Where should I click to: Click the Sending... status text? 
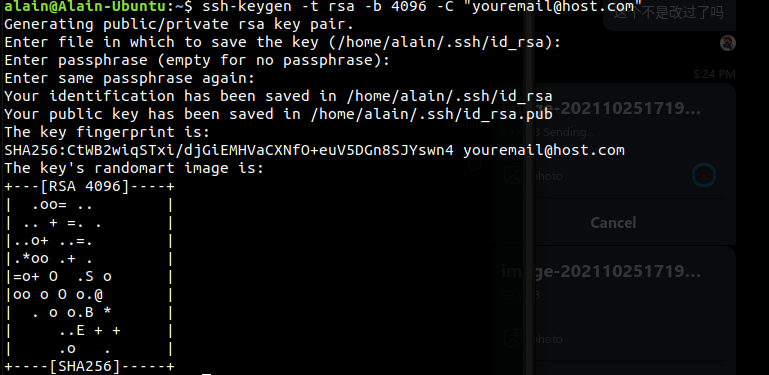point(566,132)
